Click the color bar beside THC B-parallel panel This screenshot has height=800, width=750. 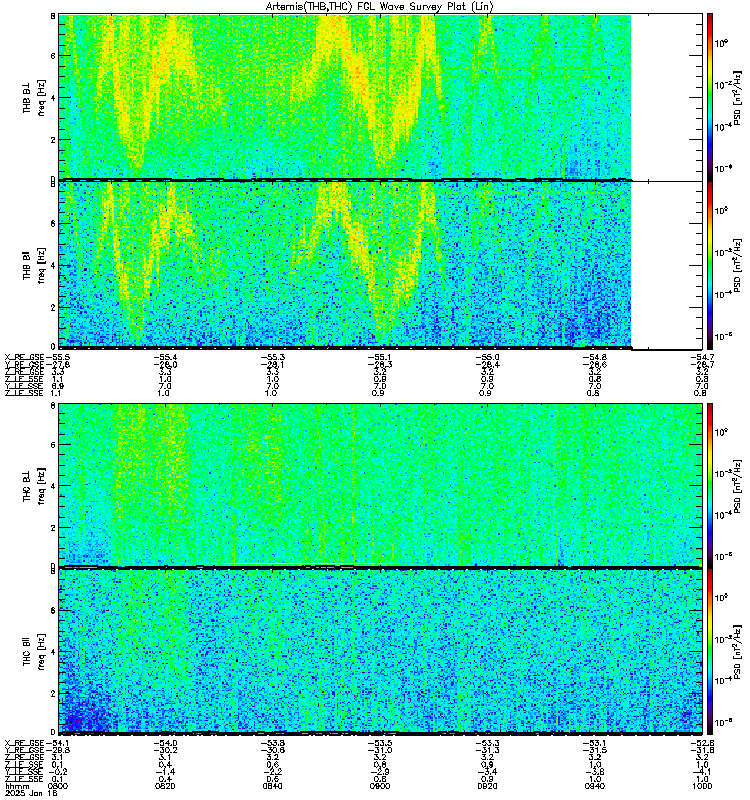(710, 651)
